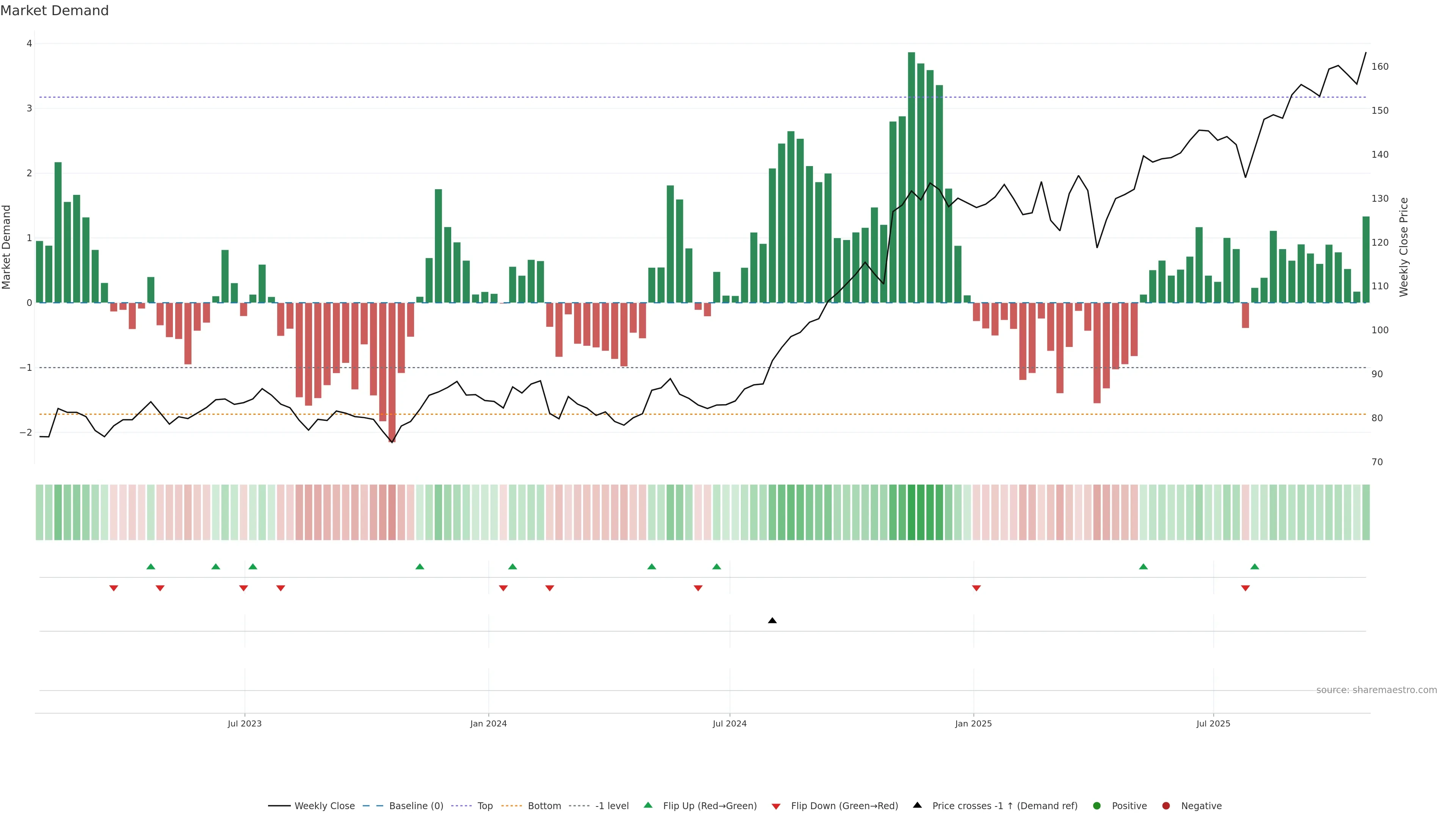Click the black price-cross triangle marker
Screen dimensions: 1456x819
click(772, 621)
